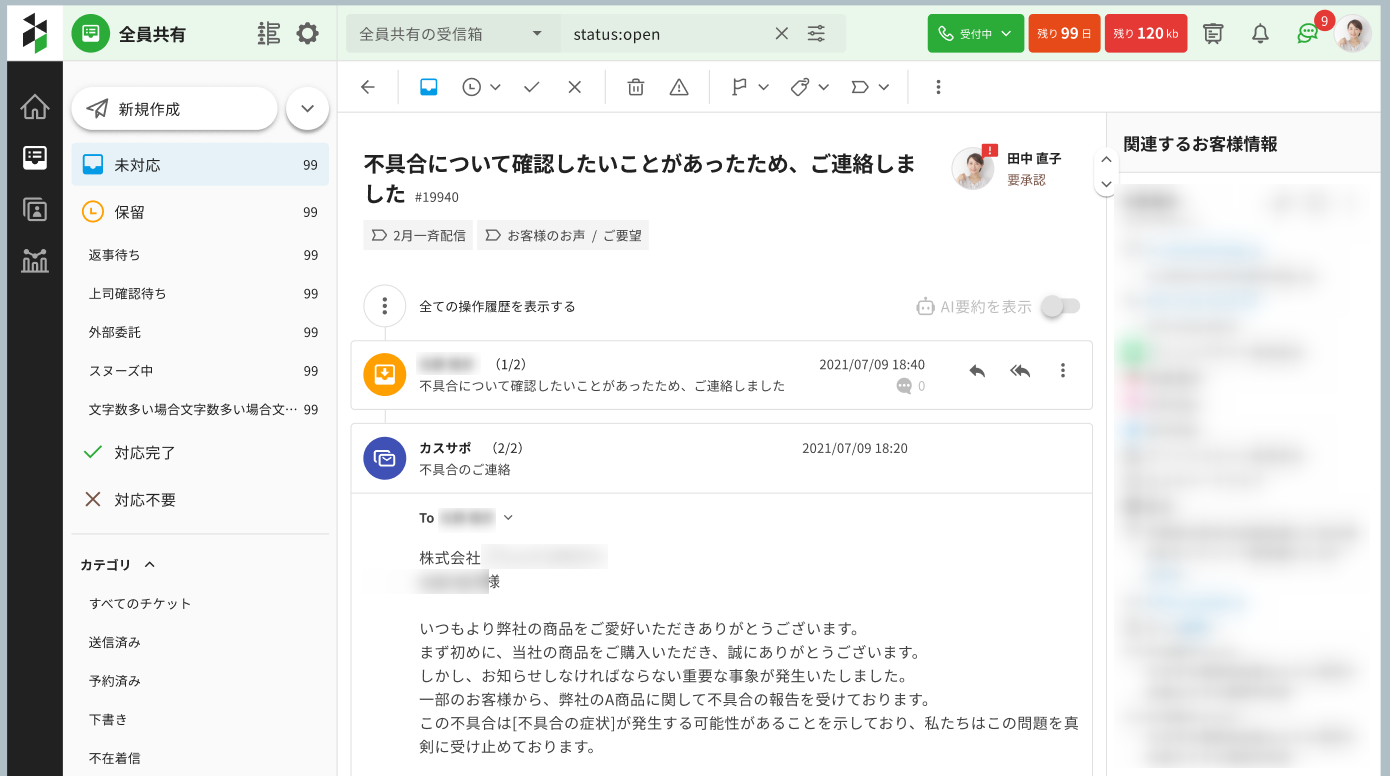
Task: Open the 保留 folder
Action: tap(200, 212)
